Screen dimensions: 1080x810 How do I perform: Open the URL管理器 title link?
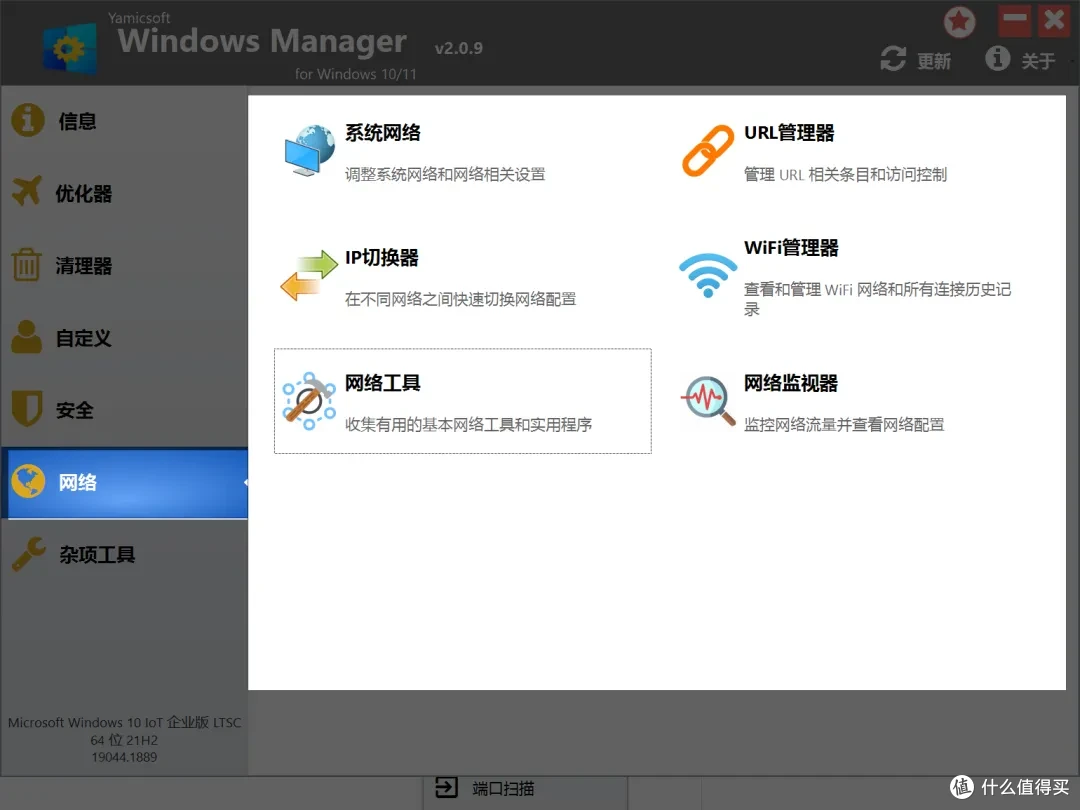[789, 132]
